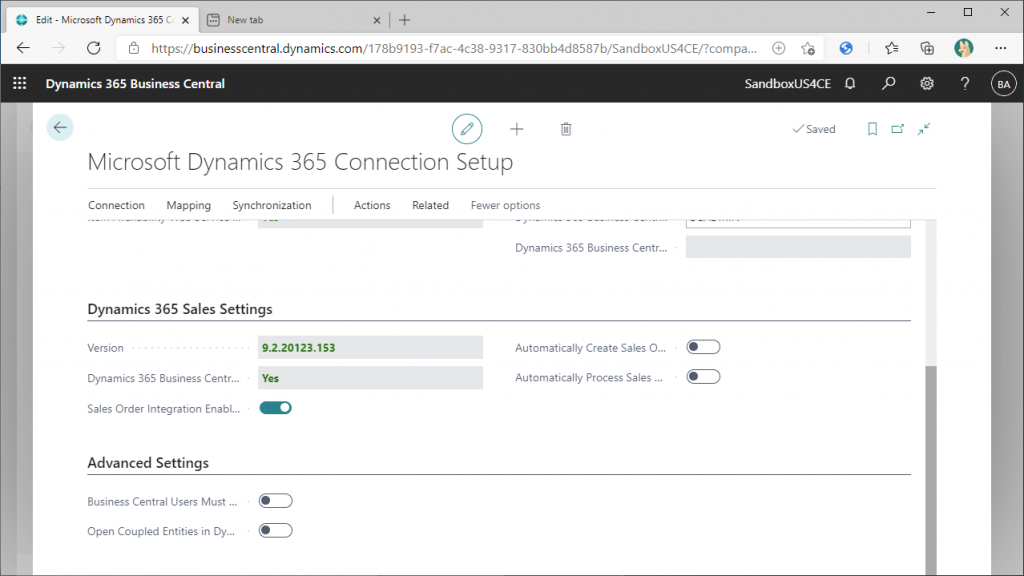This screenshot has width=1024, height=576.
Task: Go back with the page back arrow
Action: 60,127
